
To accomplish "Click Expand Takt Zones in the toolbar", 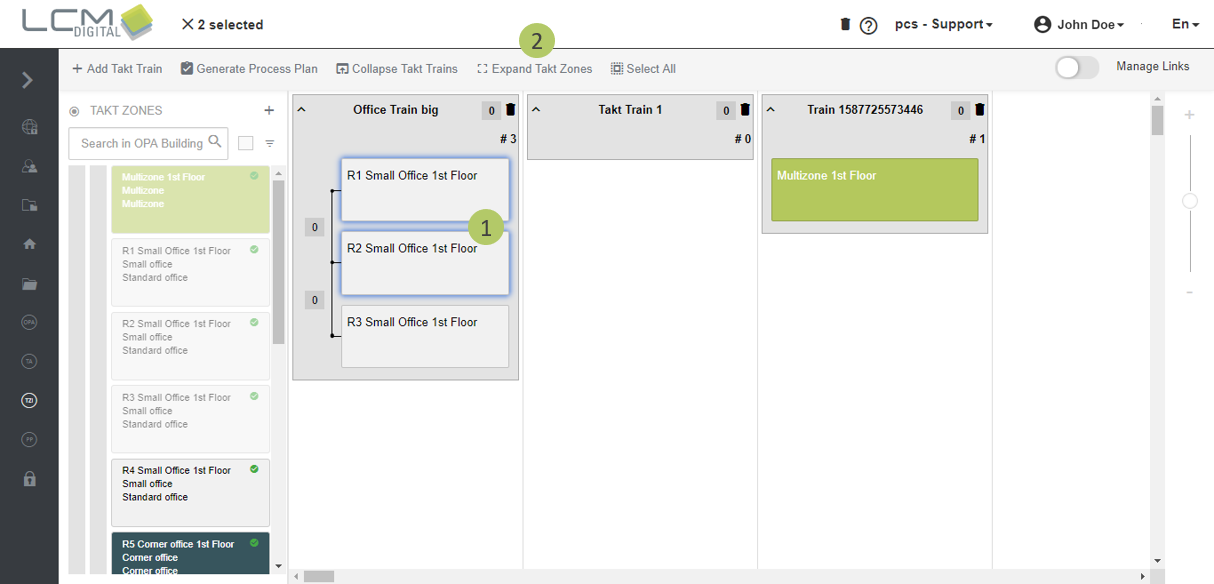I will tap(535, 69).
